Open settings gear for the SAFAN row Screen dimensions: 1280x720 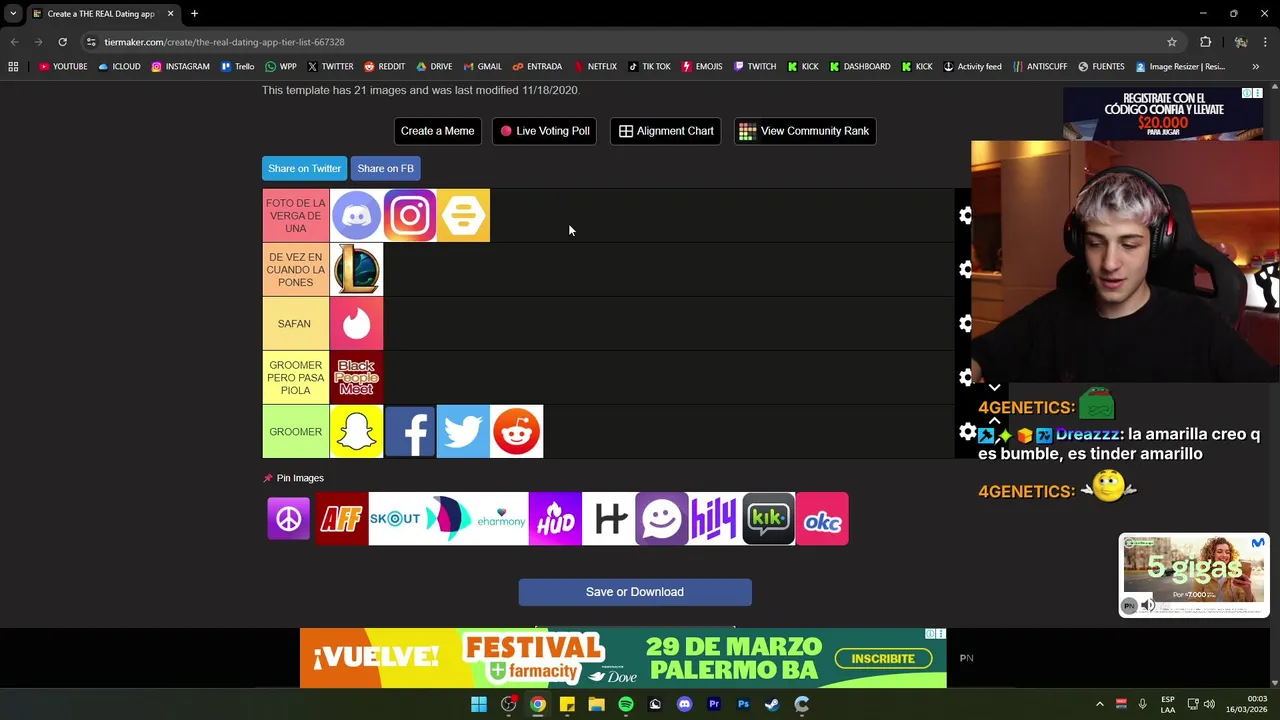click(x=966, y=324)
